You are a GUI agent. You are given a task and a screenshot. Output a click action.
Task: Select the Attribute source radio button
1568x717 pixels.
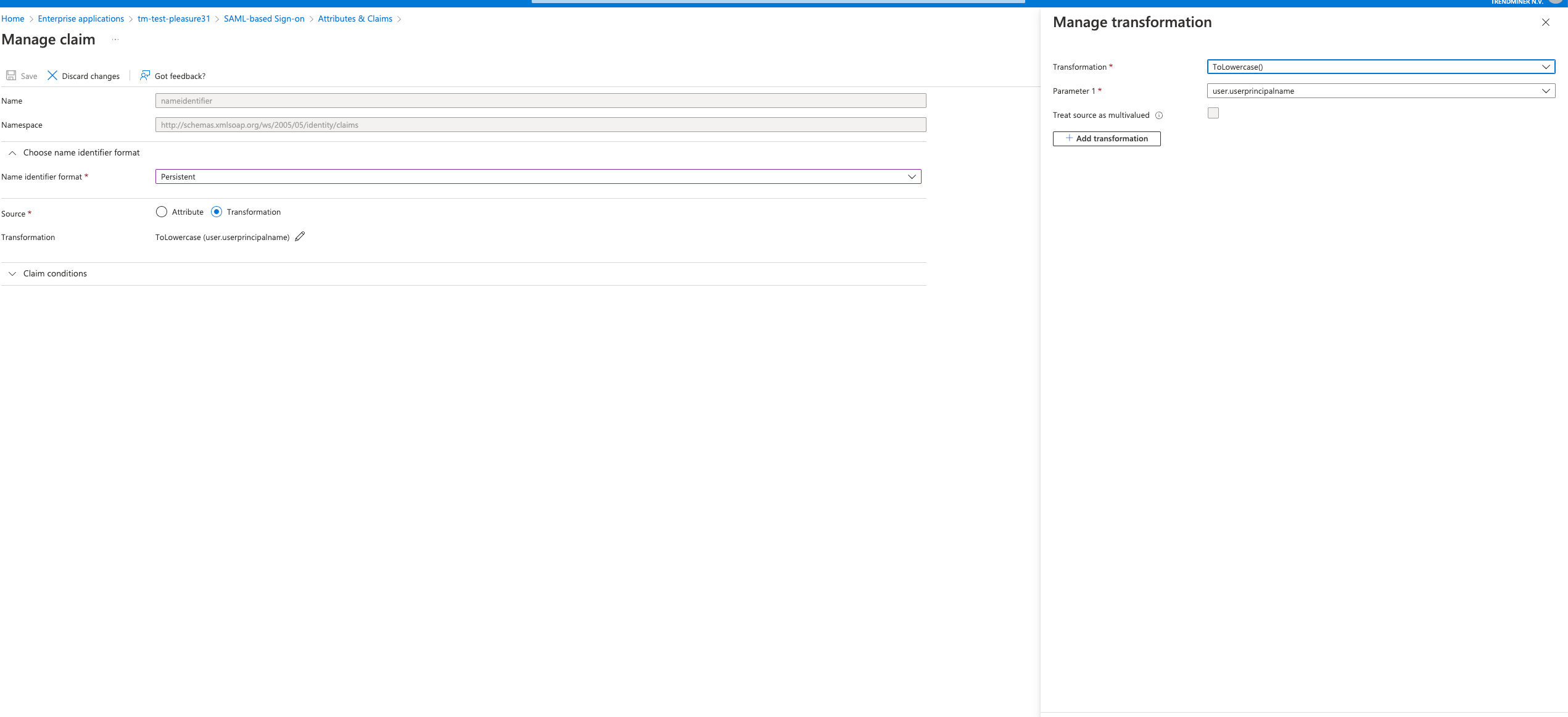161,212
